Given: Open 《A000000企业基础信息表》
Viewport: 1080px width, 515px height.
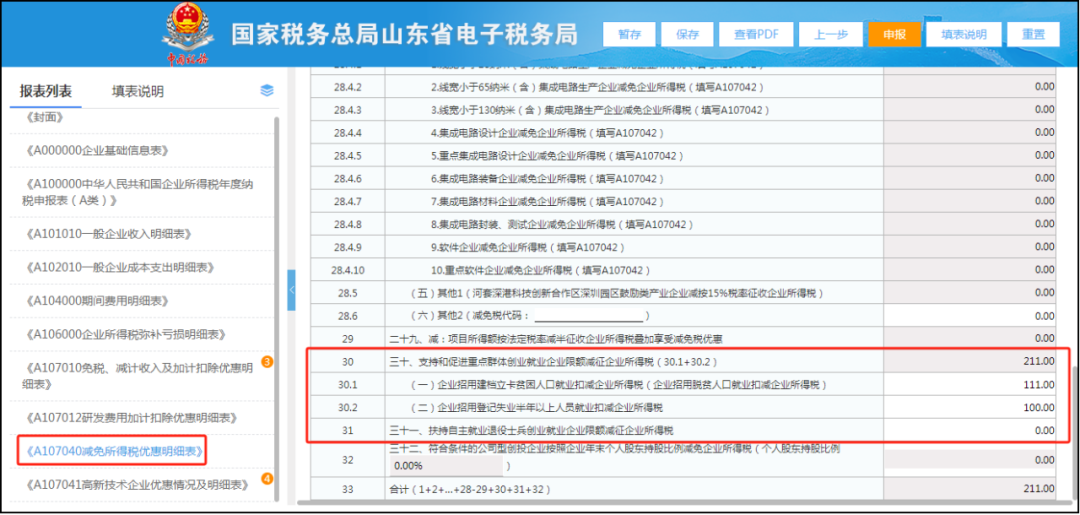Looking at the screenshot, I should 96,150.
